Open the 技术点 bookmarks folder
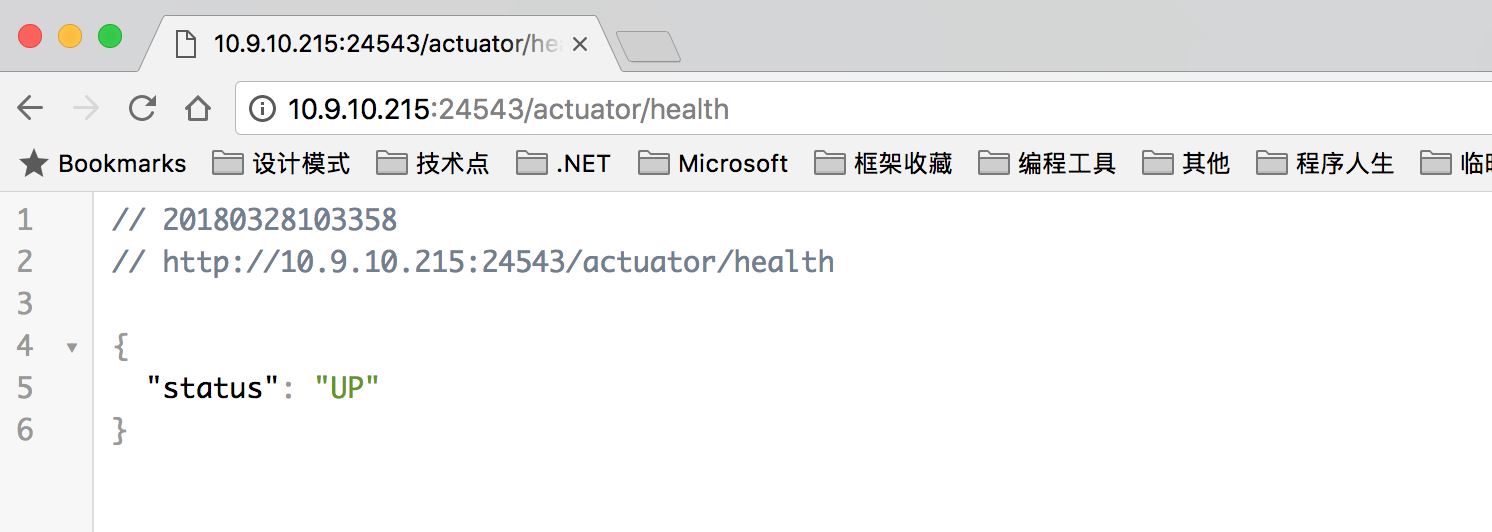The height and width of the screenshot is (532, 1492). (x=433, y=163)
